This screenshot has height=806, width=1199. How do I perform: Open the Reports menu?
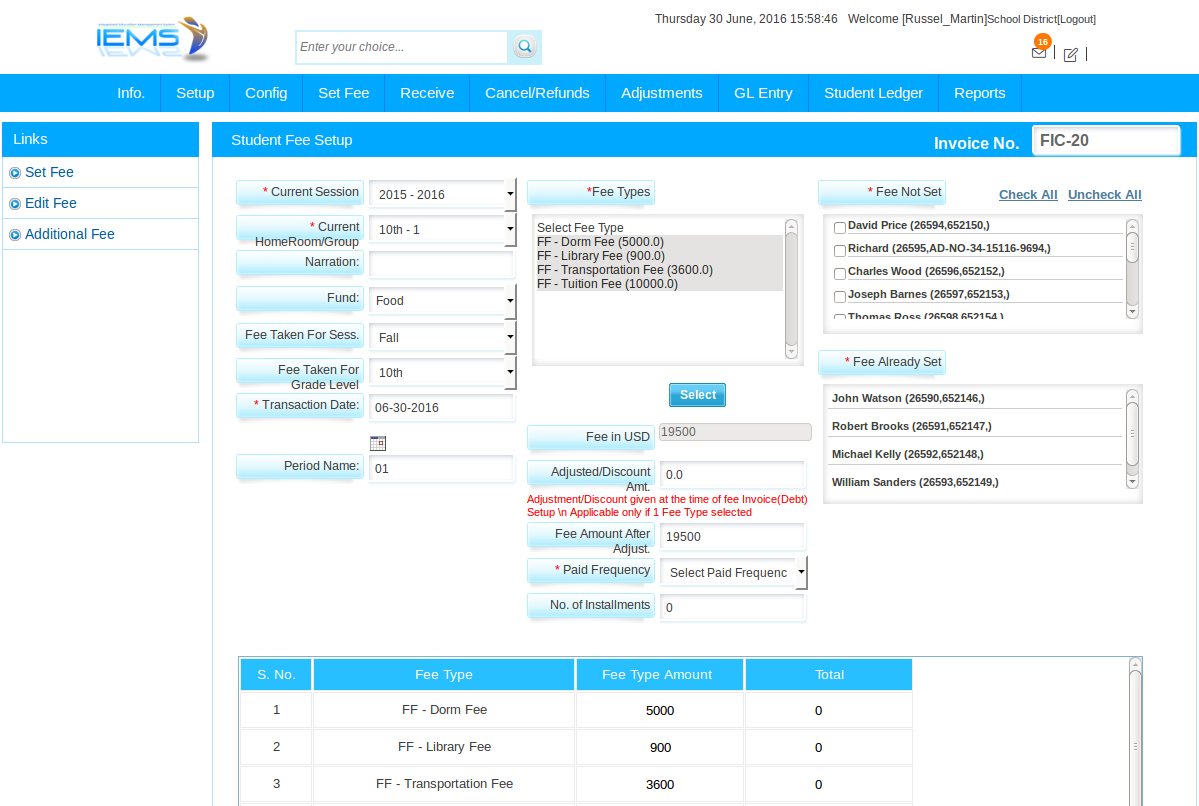[980, 93]
